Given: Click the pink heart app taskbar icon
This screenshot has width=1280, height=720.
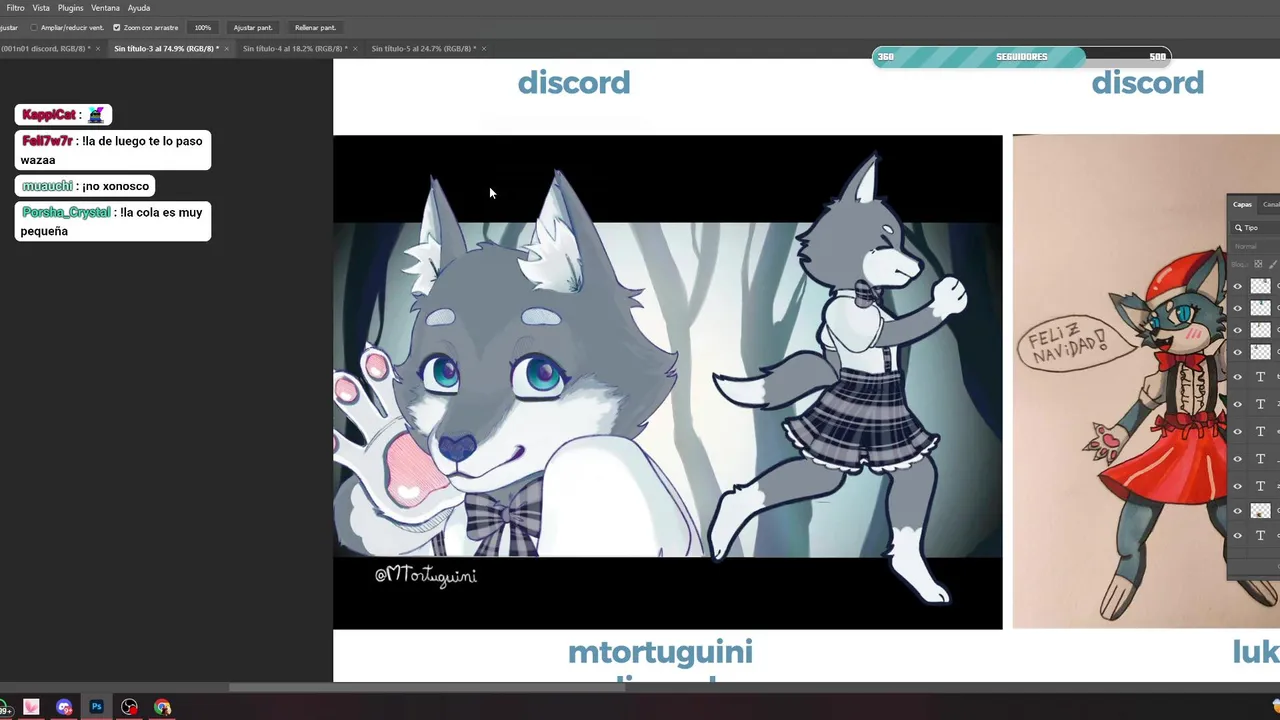Looking at the screenshot, I should (31, 707).
